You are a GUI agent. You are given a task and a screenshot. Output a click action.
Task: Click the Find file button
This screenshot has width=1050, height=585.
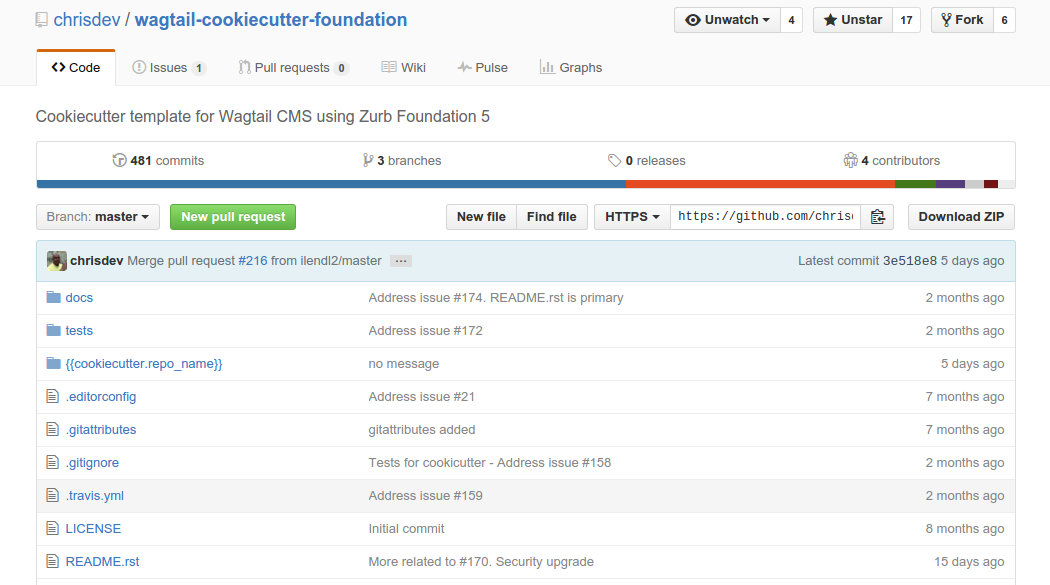point(552,217)
